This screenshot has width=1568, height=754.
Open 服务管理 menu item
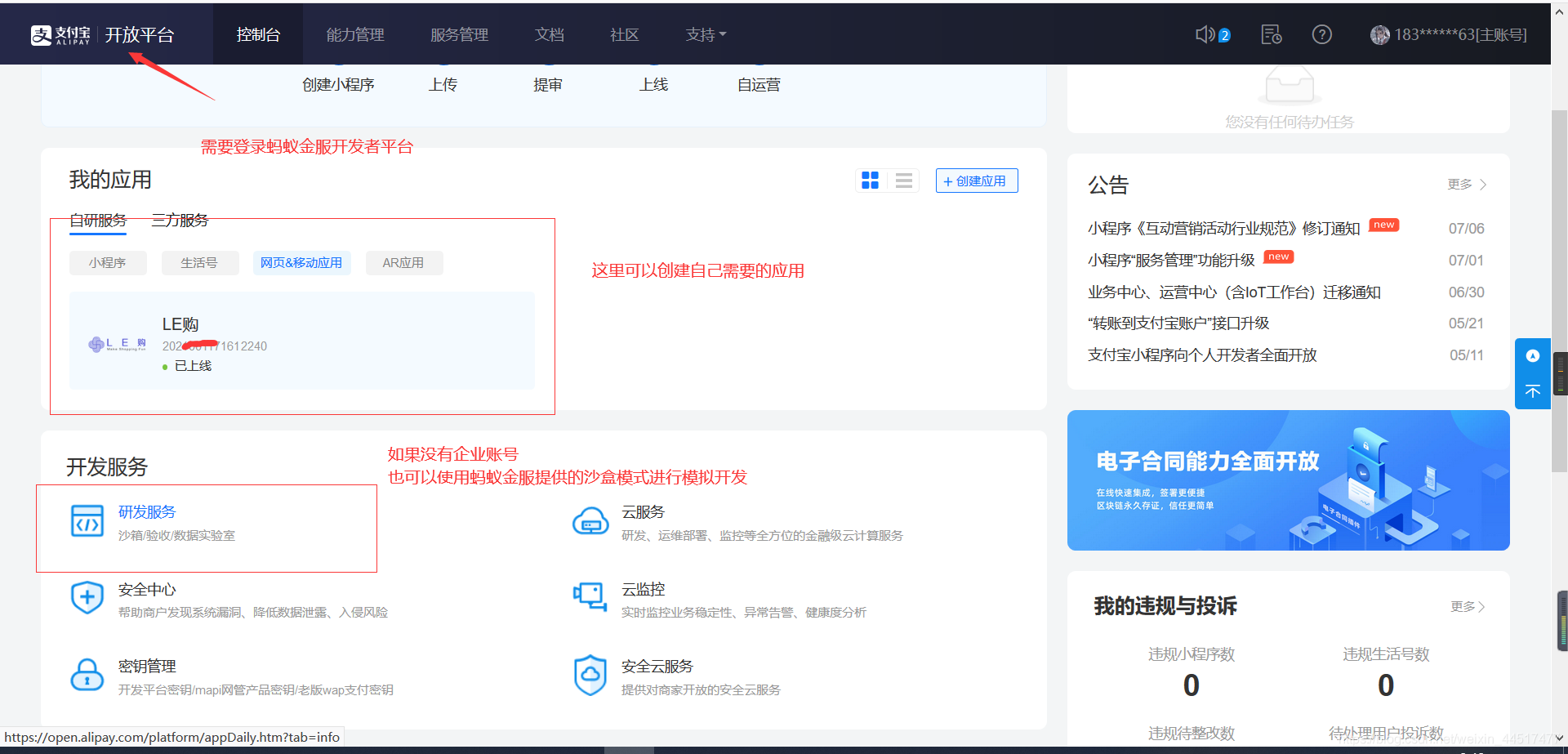point(460,34)
